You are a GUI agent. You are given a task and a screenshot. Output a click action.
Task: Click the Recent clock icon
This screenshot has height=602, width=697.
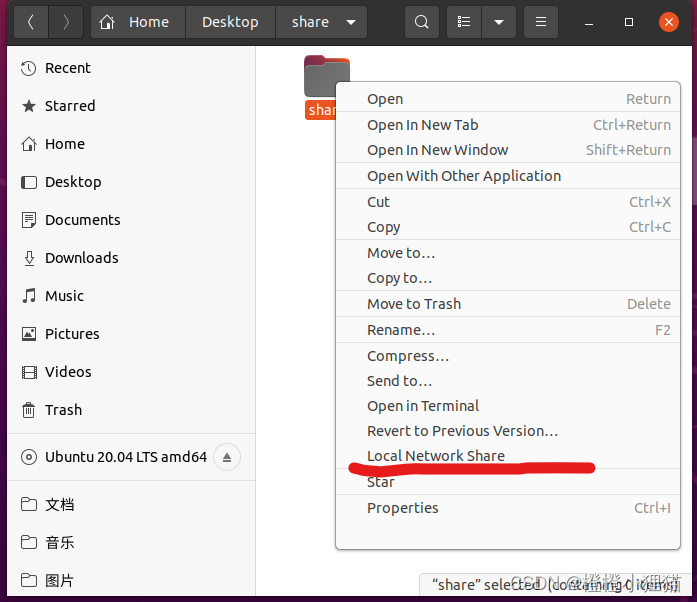28,68
